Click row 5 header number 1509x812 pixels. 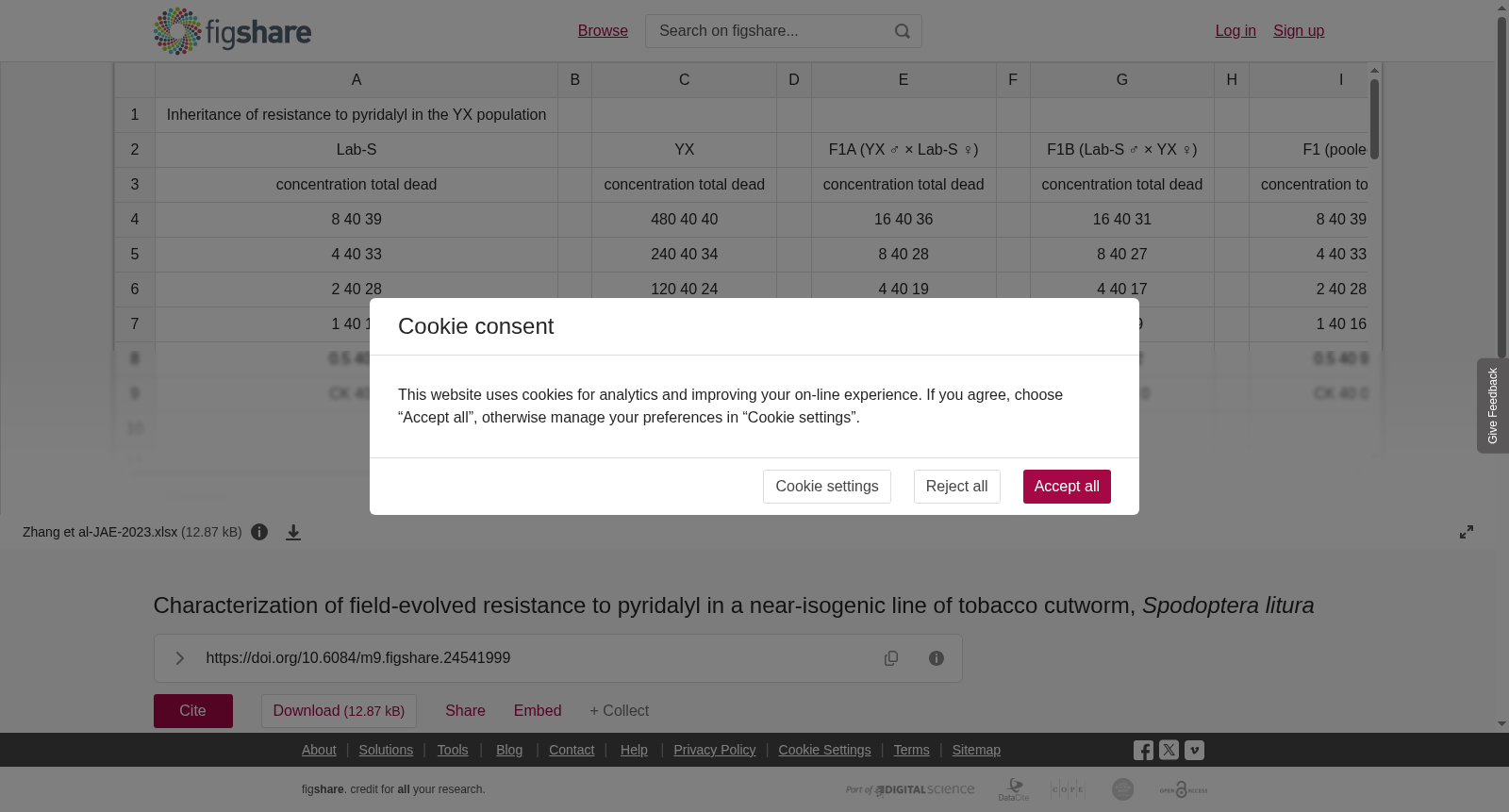(135, 255)
